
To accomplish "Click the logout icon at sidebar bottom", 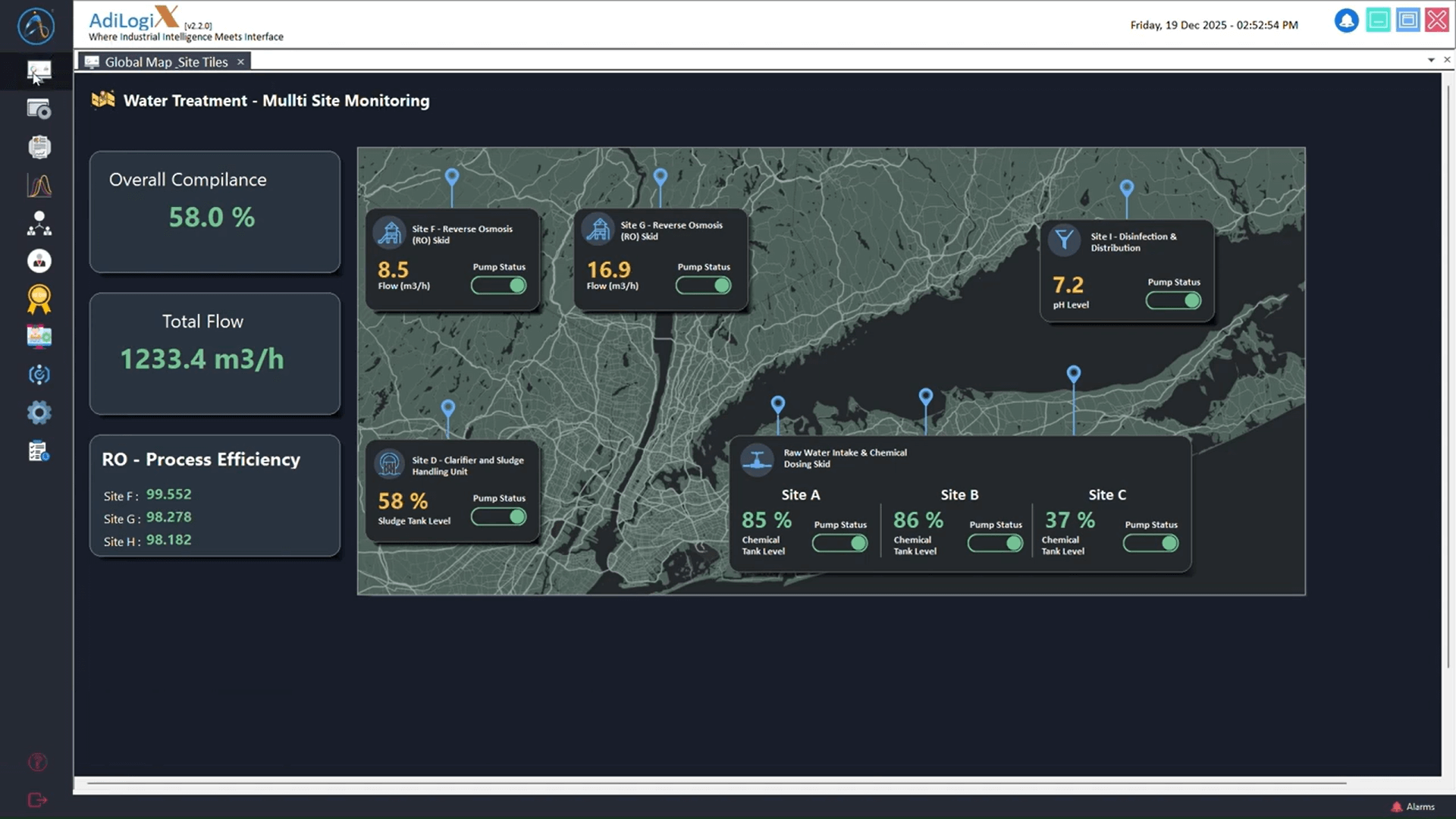I will (x=37, y=800).
